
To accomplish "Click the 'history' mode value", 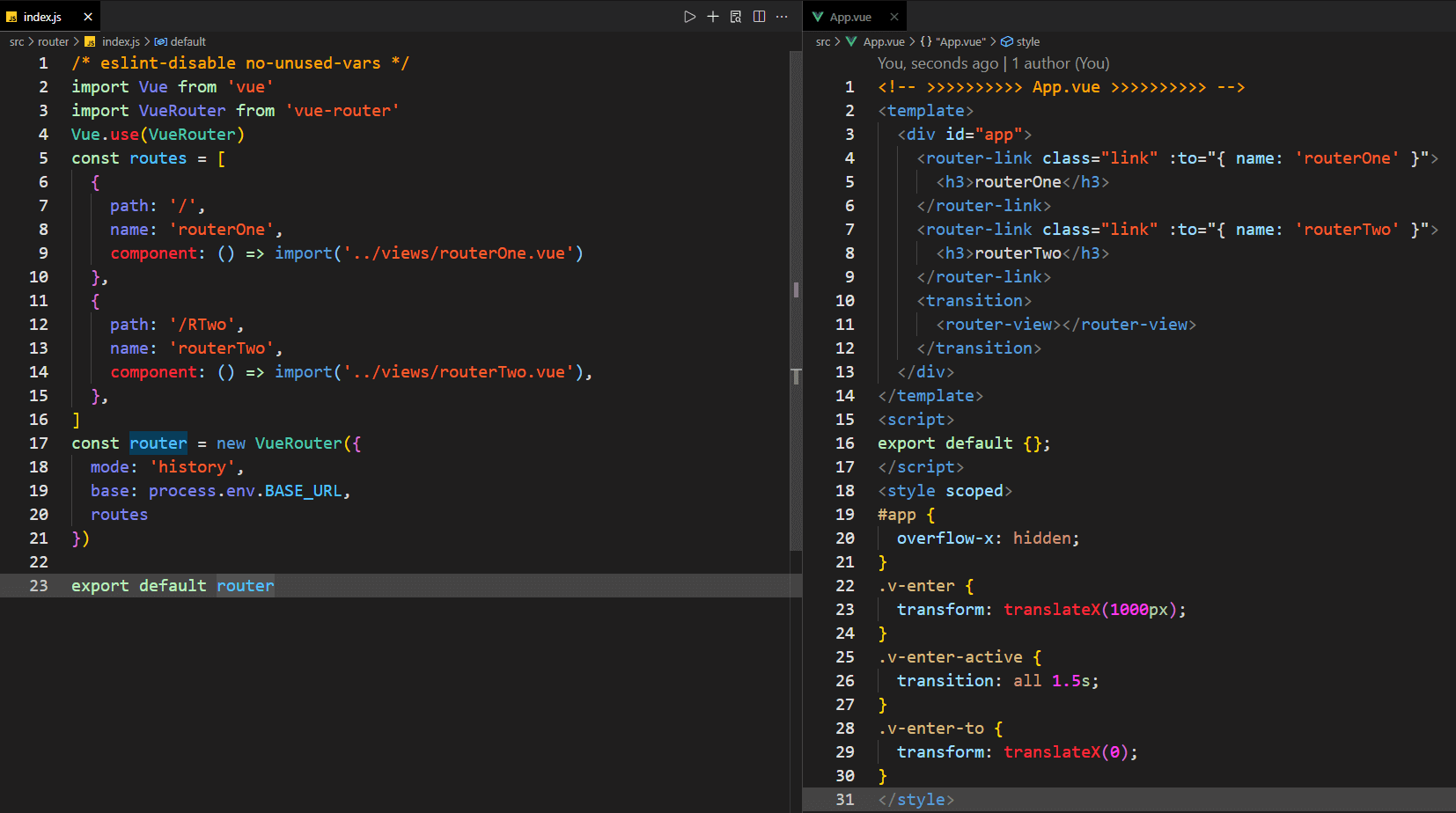I will pos(193,466).
